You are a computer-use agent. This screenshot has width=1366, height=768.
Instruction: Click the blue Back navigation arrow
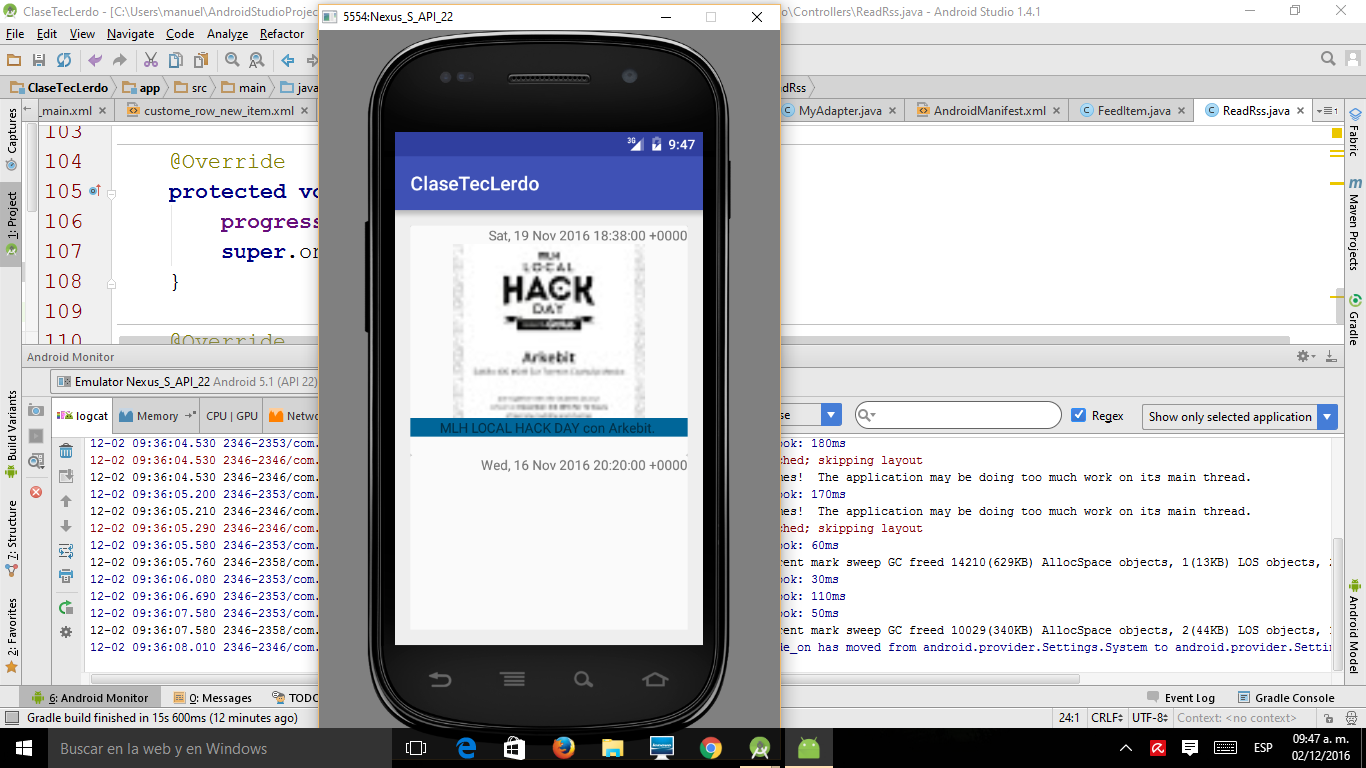[x=287, y=60]
